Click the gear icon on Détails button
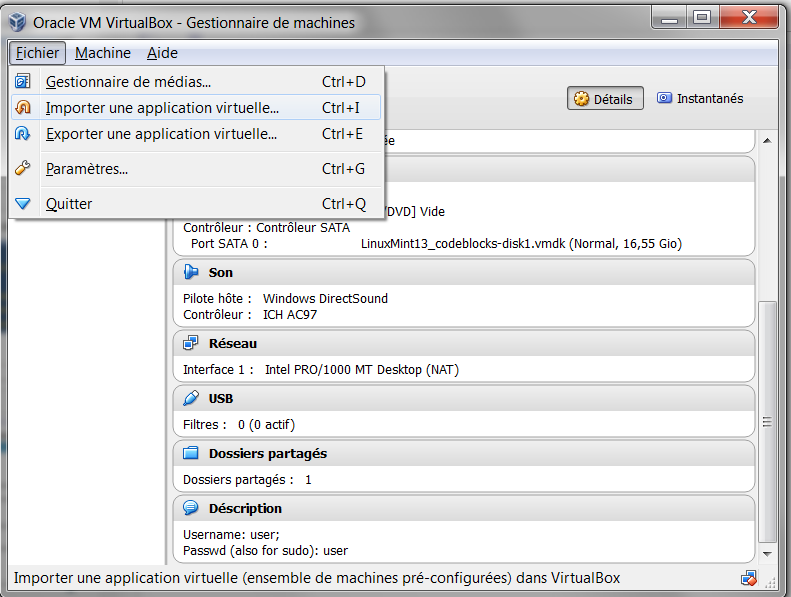791x597 pixels. coord(582,99)
